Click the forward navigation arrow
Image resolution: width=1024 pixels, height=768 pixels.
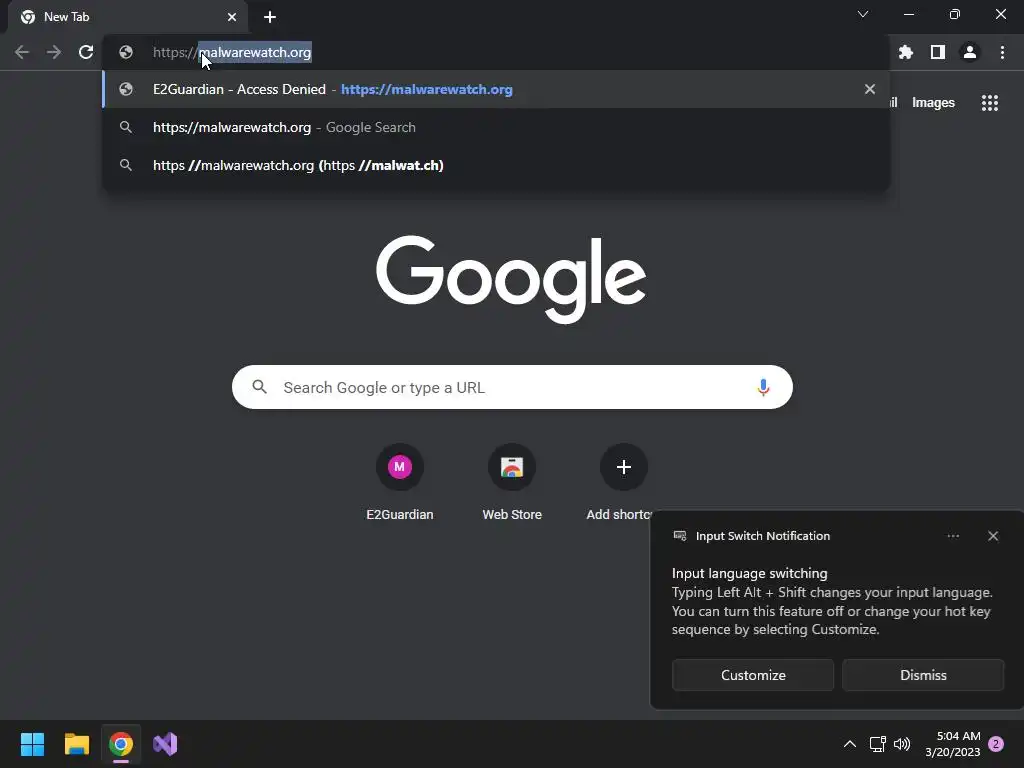click(x=54, y=52)
